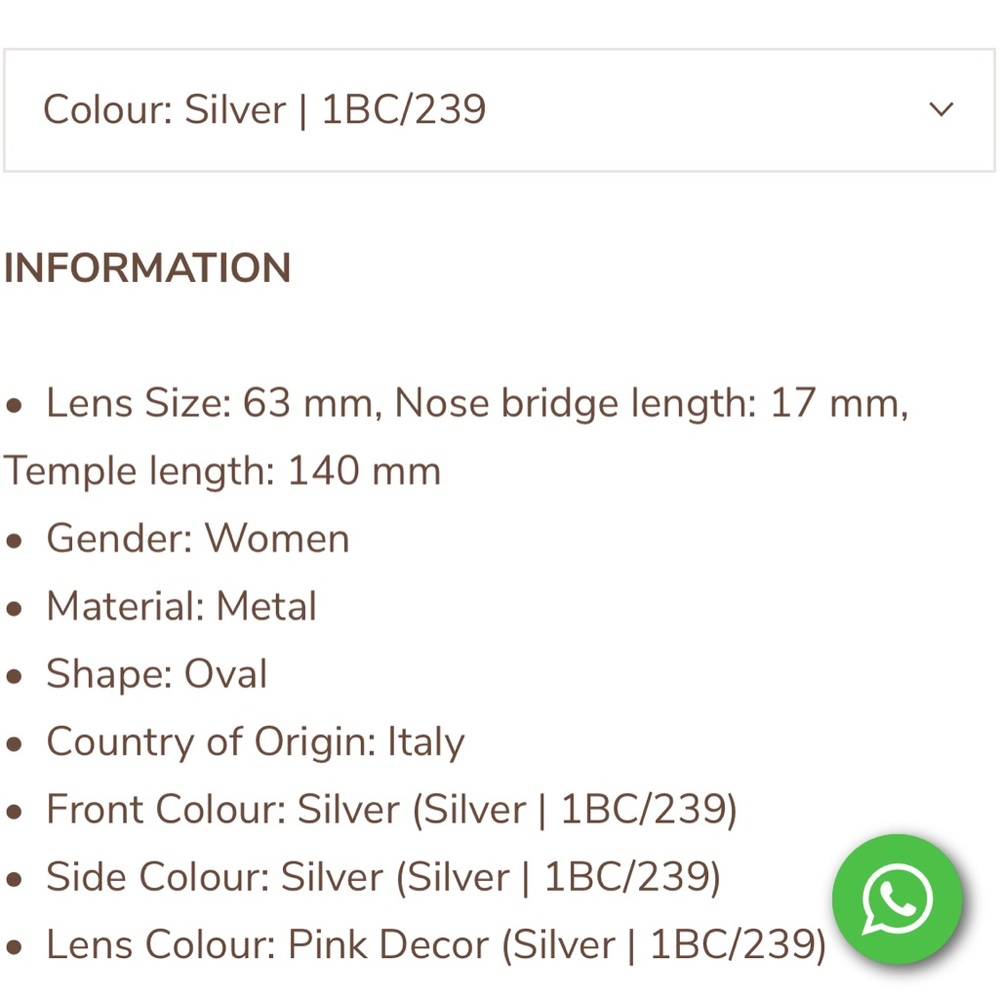Click the INFORMATION section heading
Viewport: 1000px width, 1000px height.
pos(147,268)
